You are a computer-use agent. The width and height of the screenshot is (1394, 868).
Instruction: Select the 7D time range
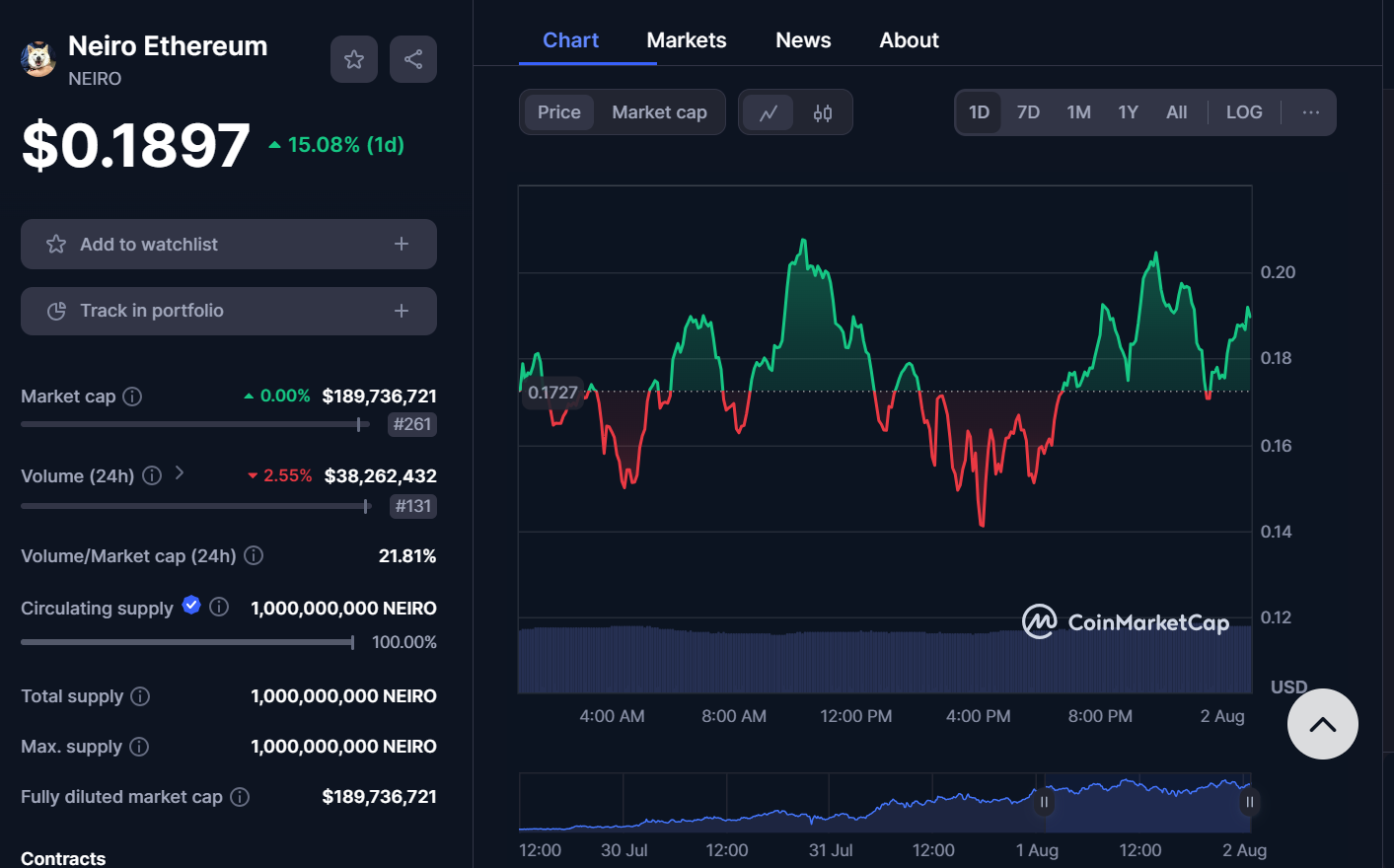1028,112
